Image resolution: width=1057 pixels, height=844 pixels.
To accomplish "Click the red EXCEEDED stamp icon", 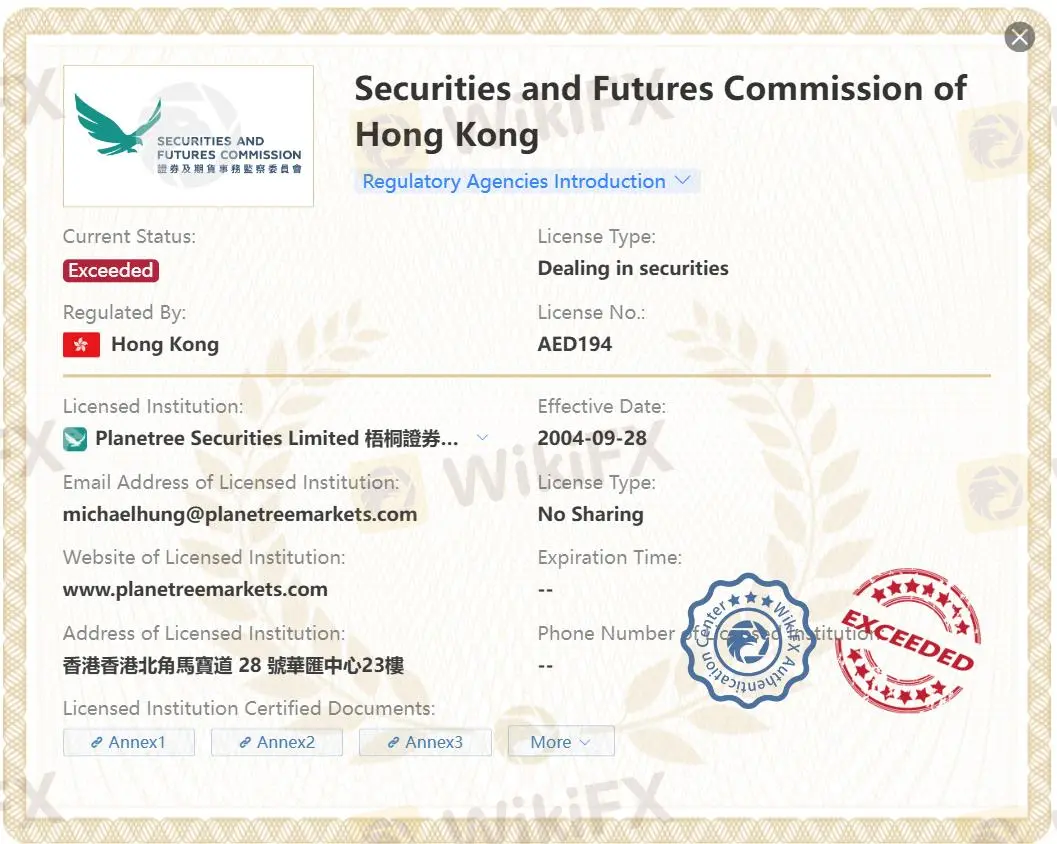I will [x=907, y=640].
